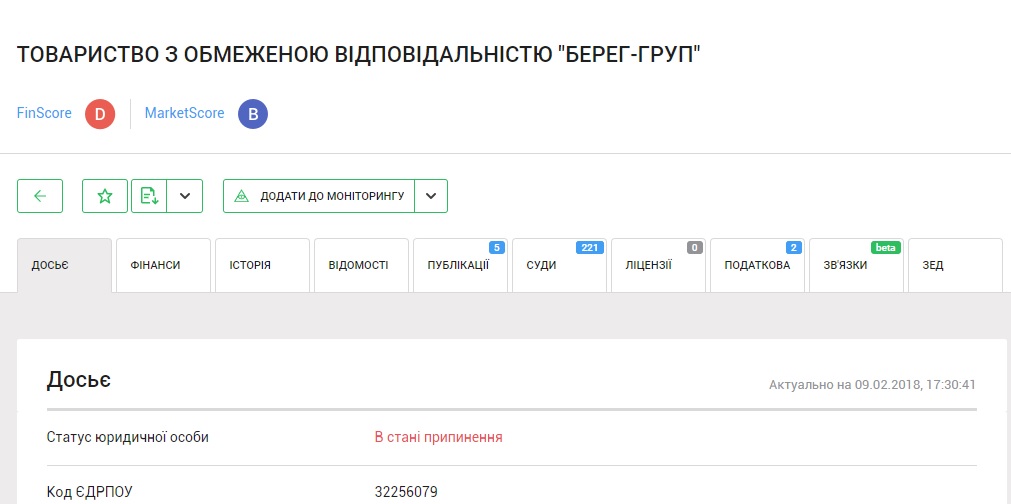Viewport: 1011px width, 504px height.
Task: Select the ЗЕД tab
Action: click(x=953, y=266)
